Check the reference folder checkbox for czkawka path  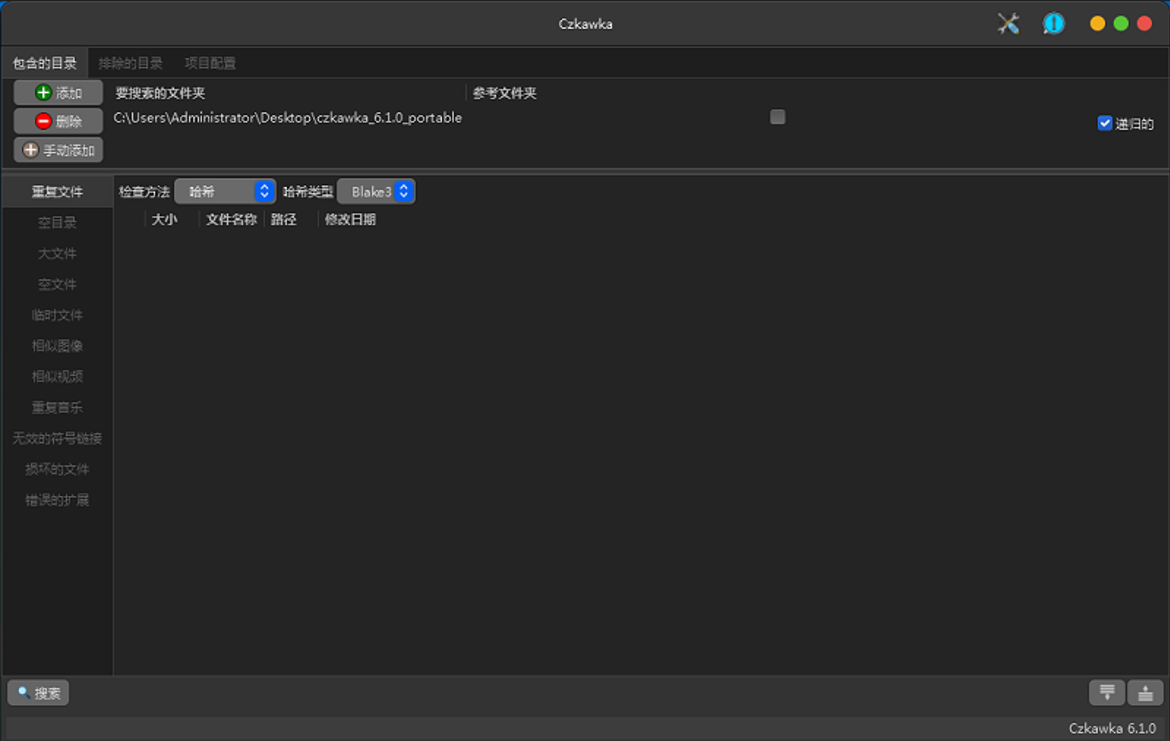(777, 117)
